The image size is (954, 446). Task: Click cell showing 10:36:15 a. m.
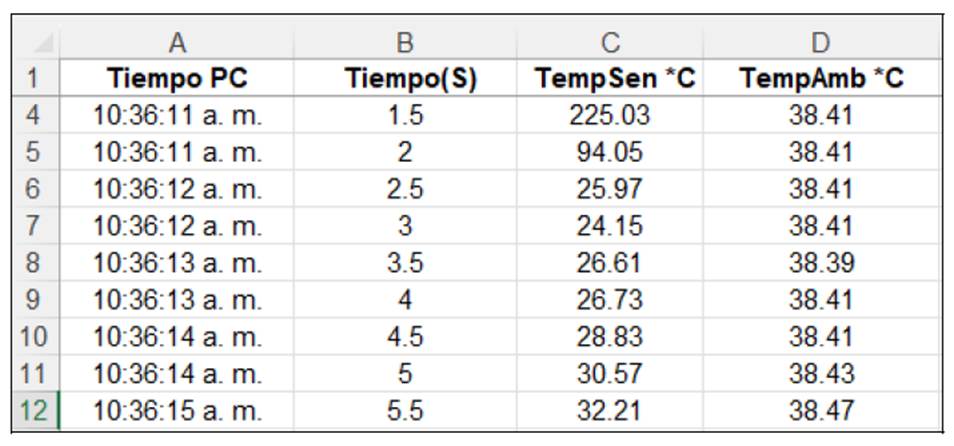coord(177,410)
